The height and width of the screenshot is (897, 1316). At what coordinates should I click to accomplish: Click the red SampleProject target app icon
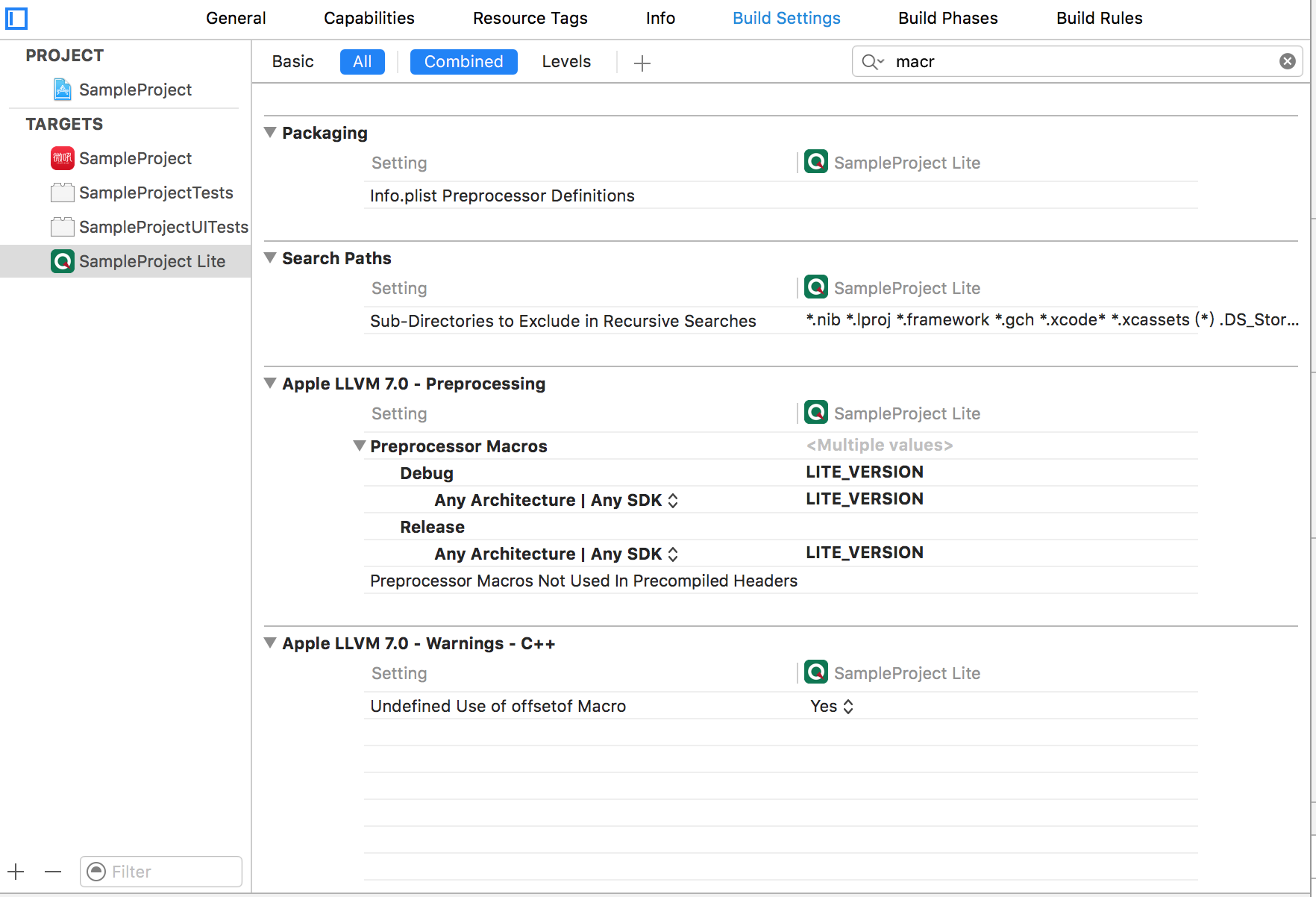pyautogui.click(x=63, y=158)
